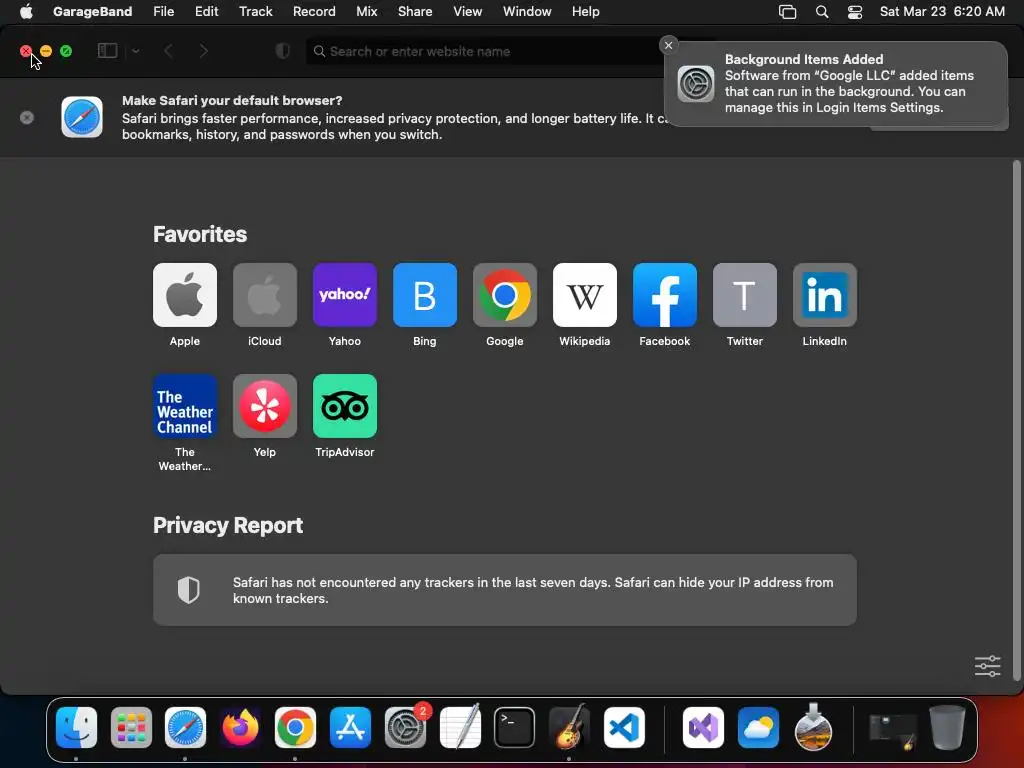Open start page customization sliders icon

[x=987, y=666]
